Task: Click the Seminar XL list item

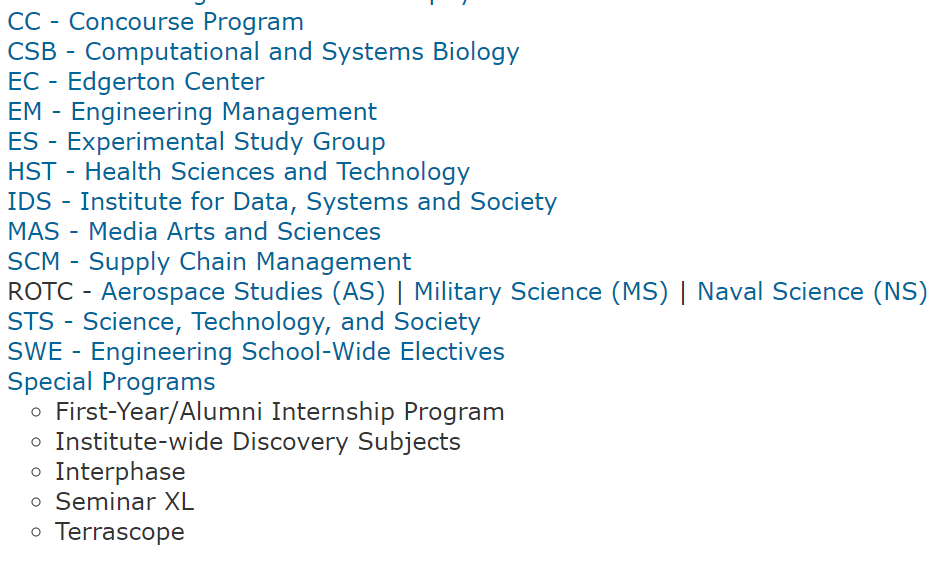Action: coord(124,502)
